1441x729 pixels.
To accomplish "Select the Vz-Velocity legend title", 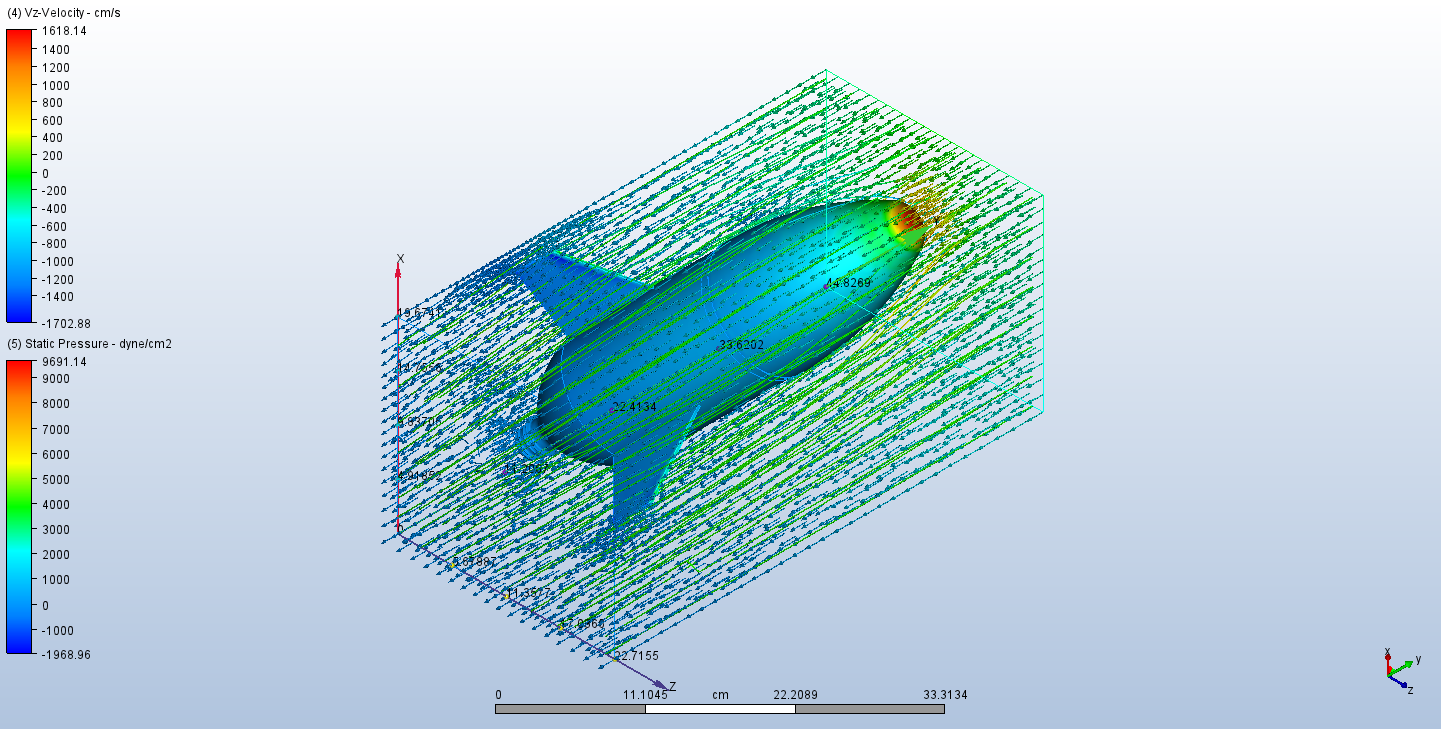I will (65, 13).
